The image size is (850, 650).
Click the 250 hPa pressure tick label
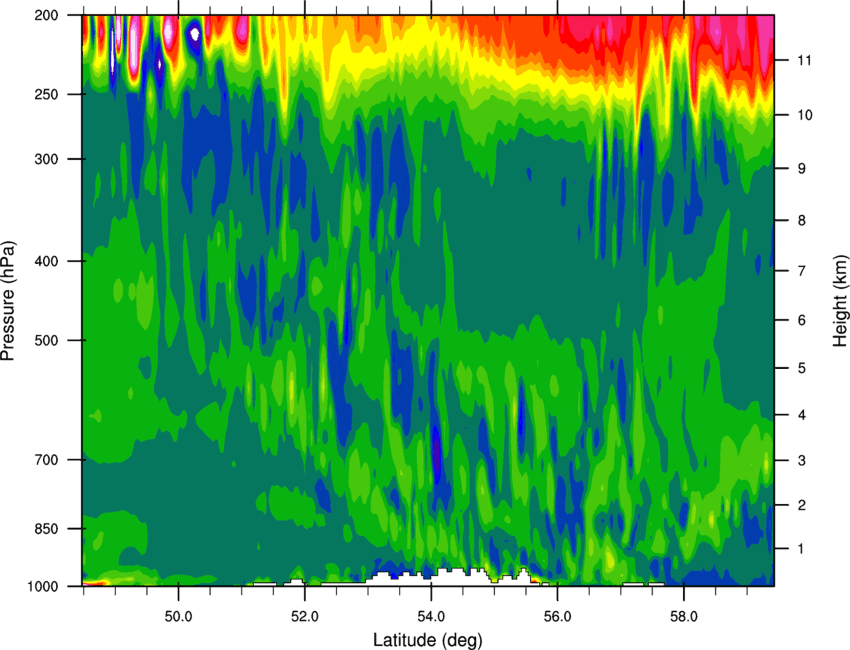pos(46,94)
